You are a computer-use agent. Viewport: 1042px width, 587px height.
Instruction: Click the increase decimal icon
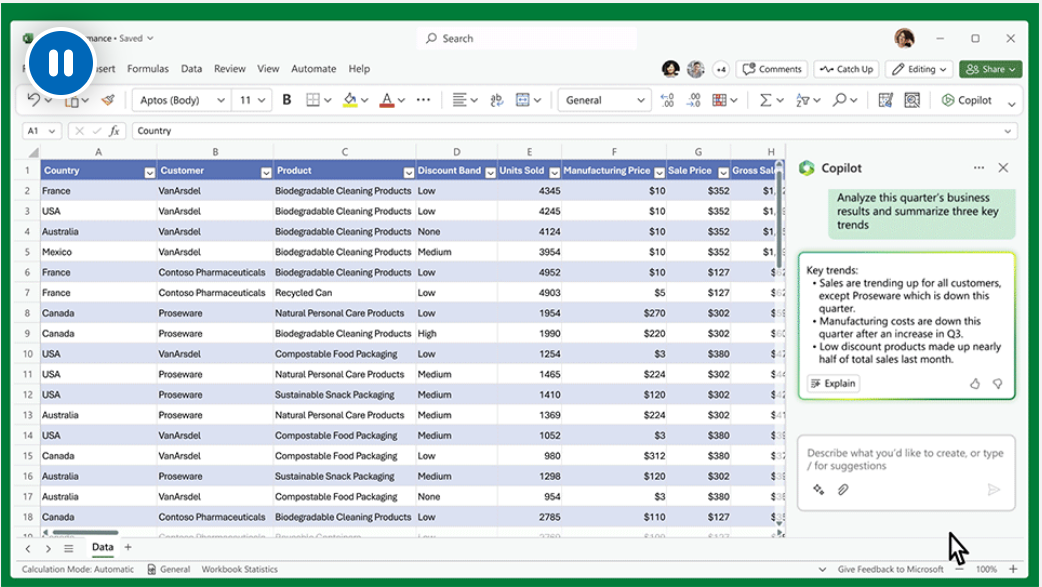[x=667, y=100]
